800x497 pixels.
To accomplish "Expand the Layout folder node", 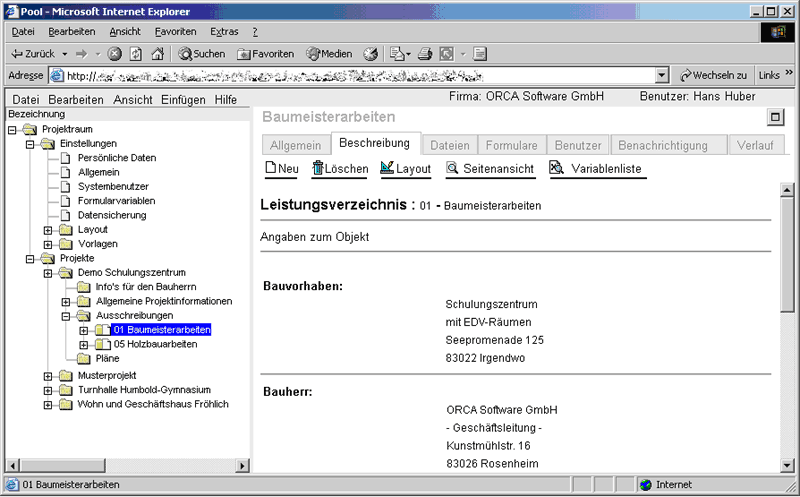I will (x=48, y=230).
